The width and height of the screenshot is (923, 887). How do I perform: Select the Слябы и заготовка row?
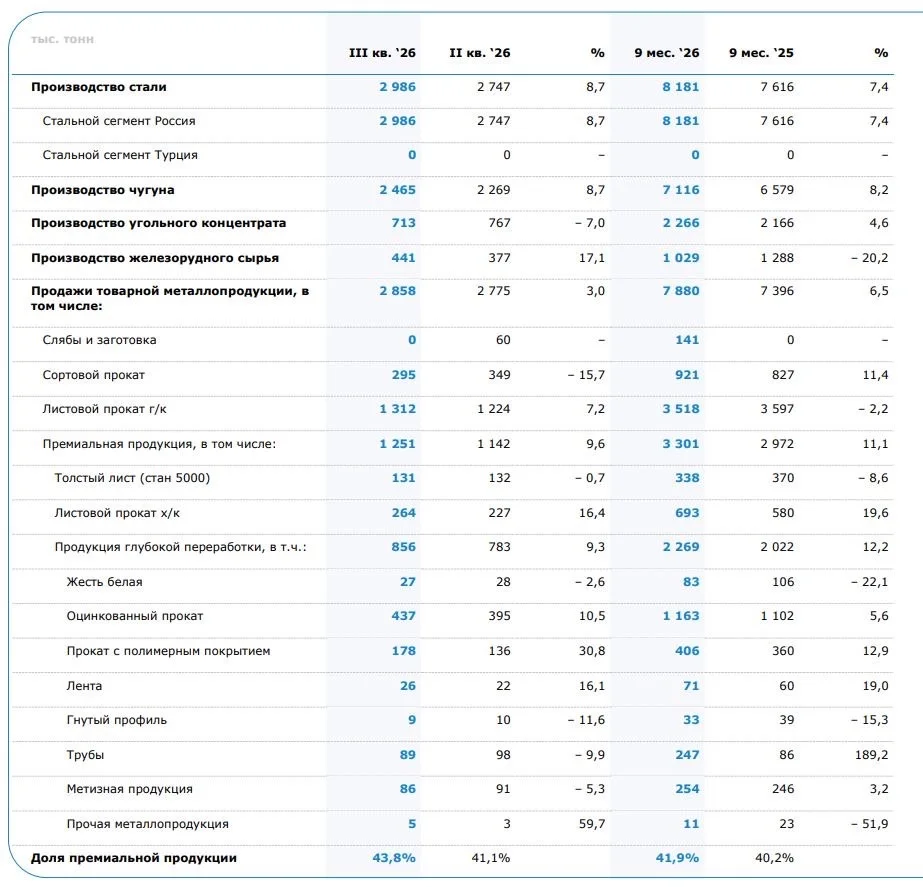[x=453, y=340]
